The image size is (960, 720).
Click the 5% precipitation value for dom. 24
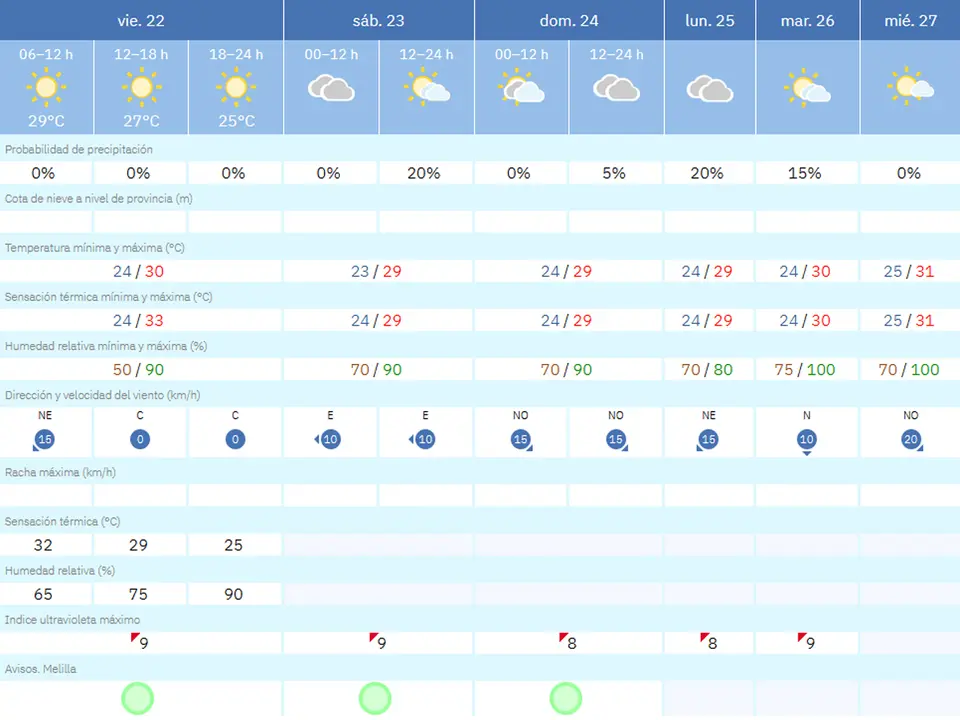click(614, 173)
